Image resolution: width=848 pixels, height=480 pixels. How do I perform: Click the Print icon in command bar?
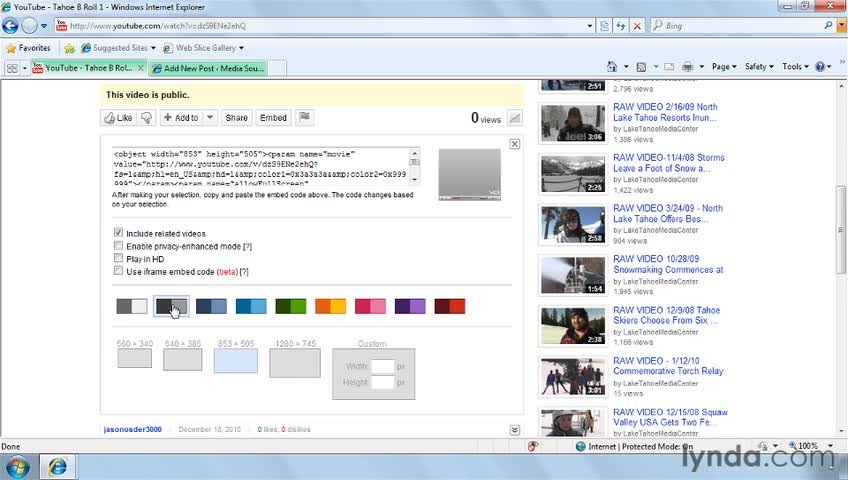pos(687,66)
